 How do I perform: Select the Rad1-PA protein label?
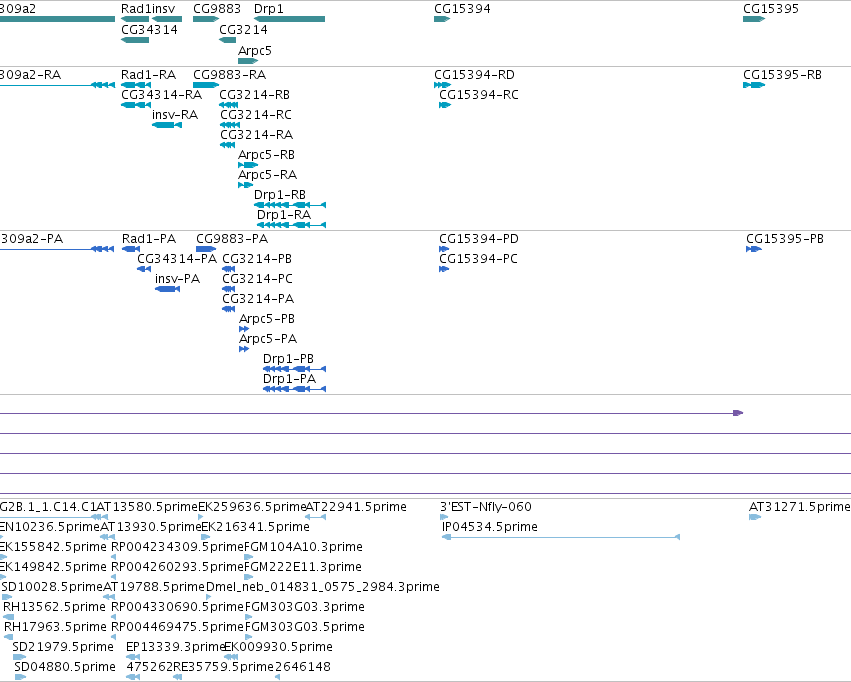(x=149, y=239)
